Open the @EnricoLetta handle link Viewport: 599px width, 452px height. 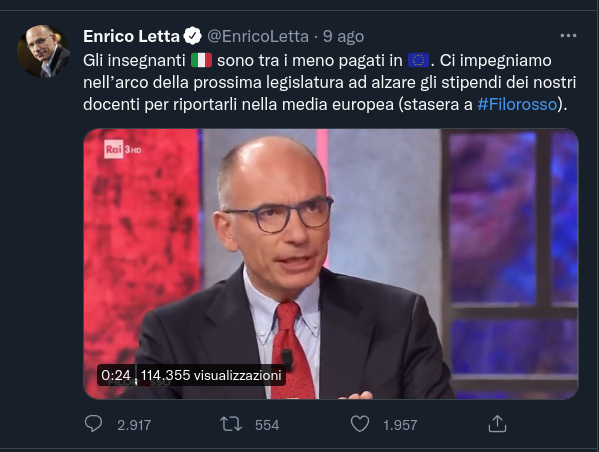point(258,37)
